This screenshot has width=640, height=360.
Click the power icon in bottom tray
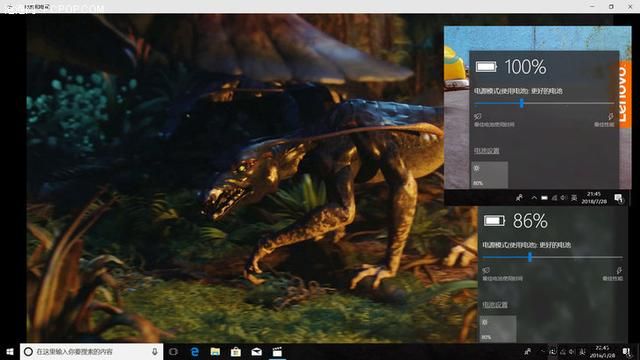(x=553, y=351)
